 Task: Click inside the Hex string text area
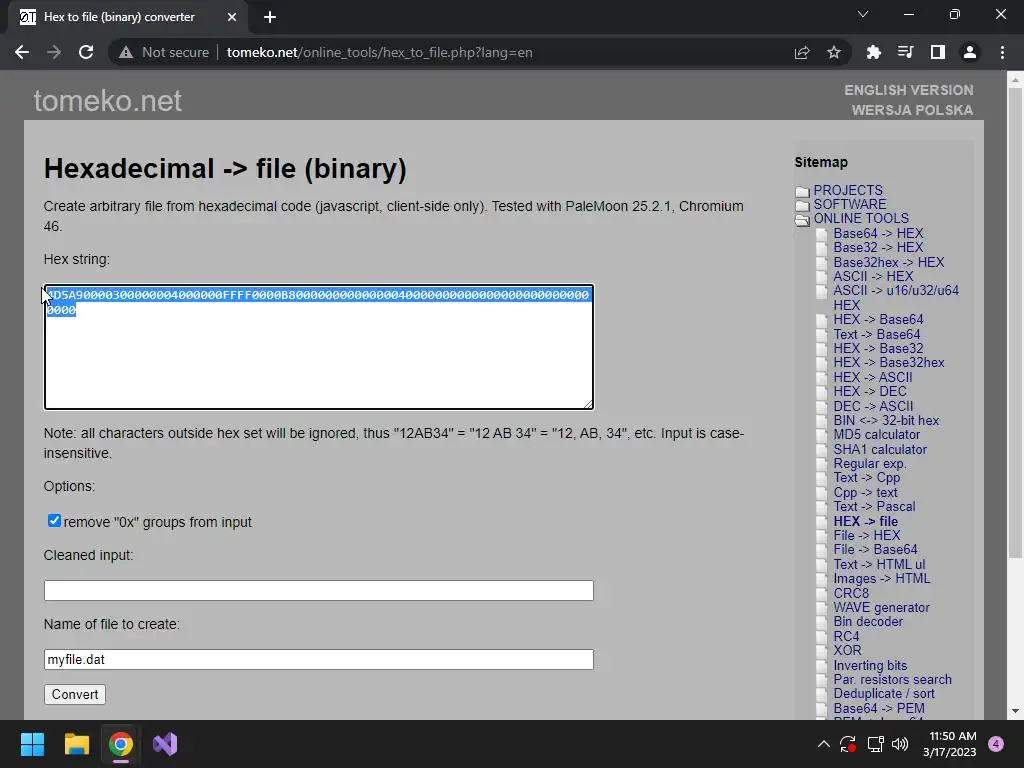(319, 347)
